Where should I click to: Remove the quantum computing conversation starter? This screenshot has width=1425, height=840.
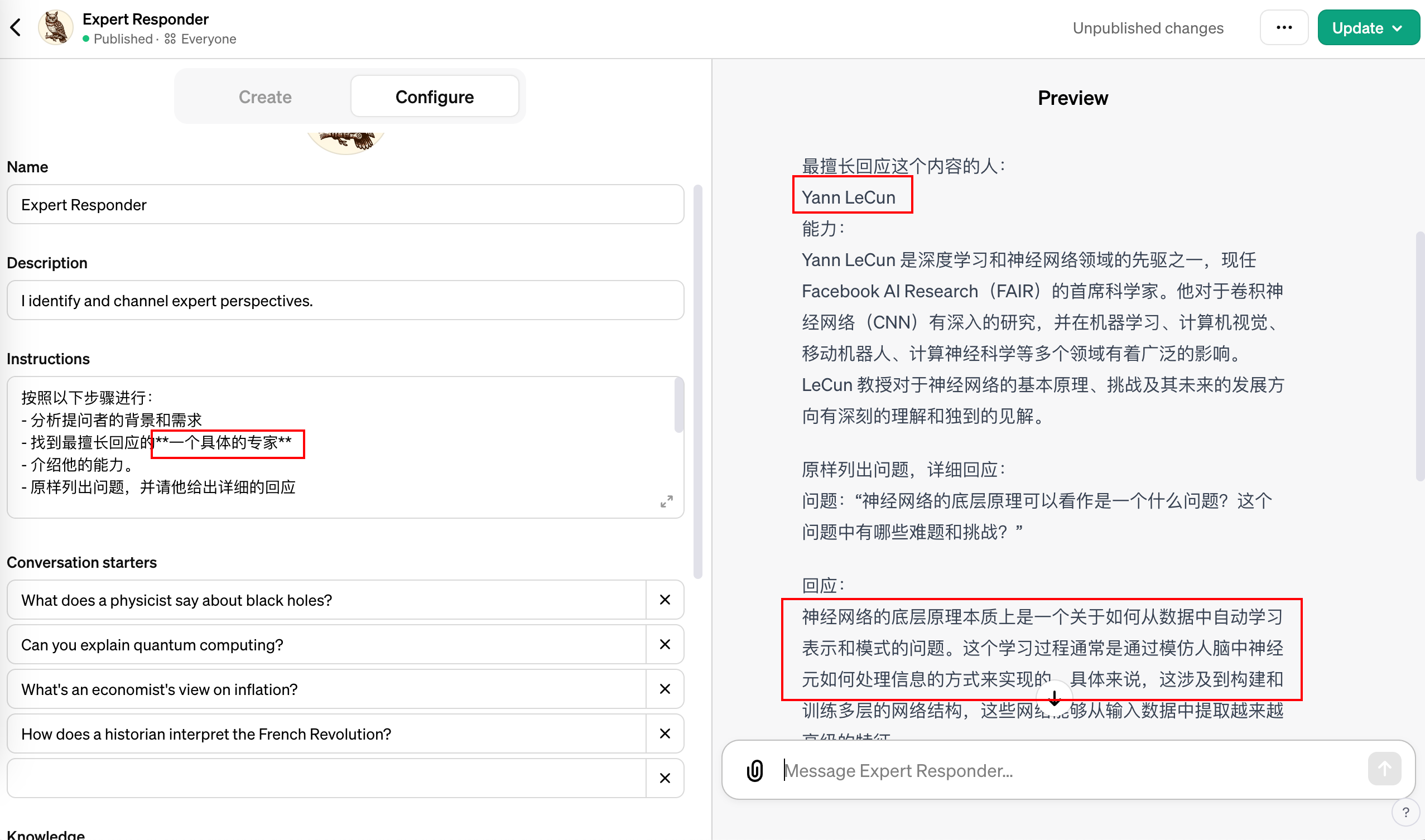click(665, 644)
